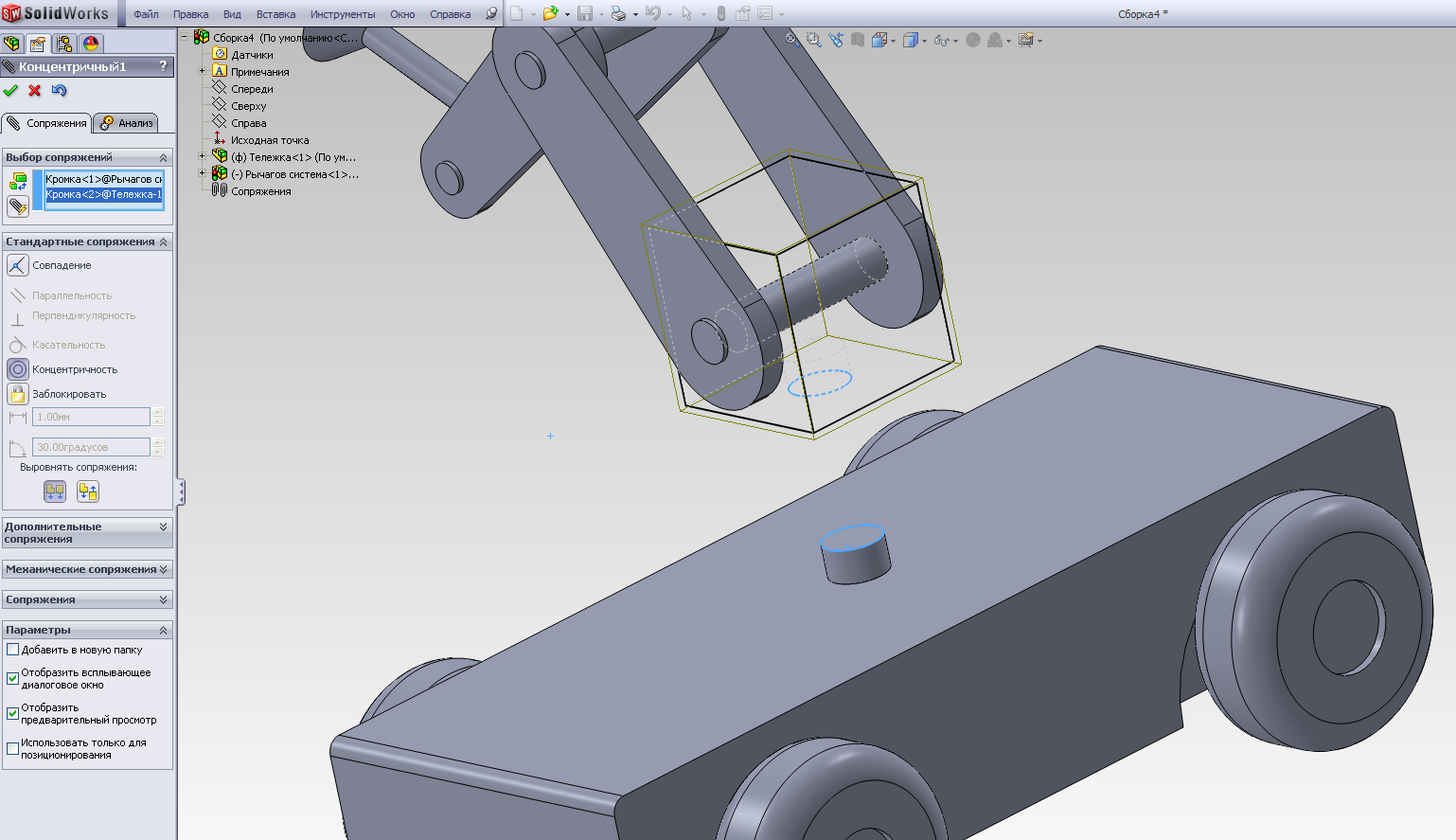This screenshot has width=1456, height=840.
Task: Click Zoom to Area magnifier icon
Action: [x=814, y=40]
